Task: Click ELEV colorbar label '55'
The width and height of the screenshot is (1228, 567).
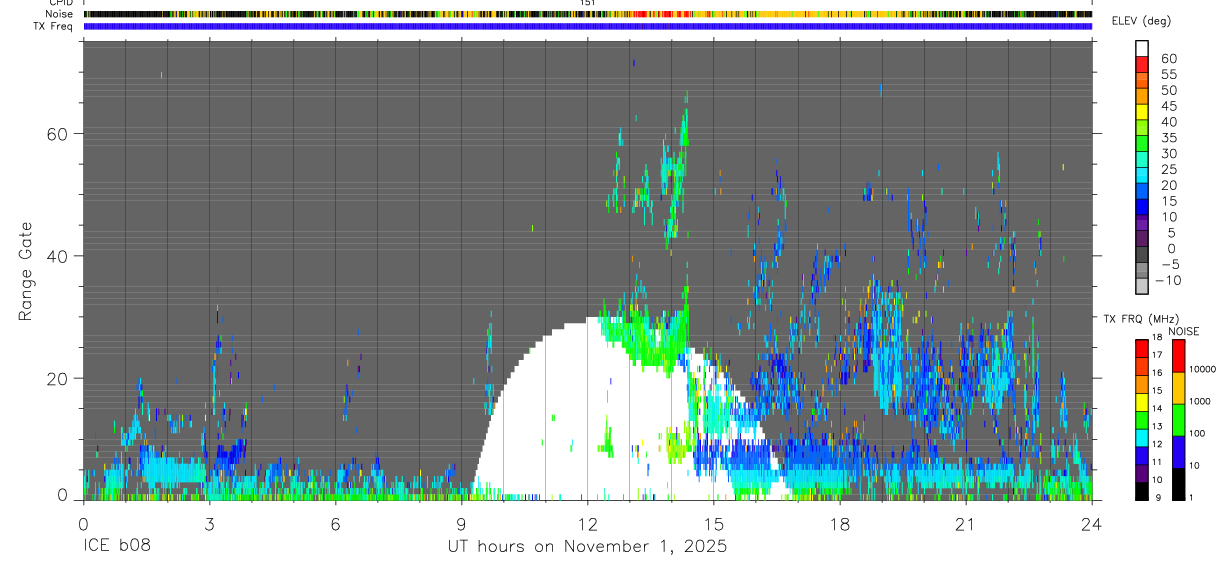Action: (x=1168, y=75)
